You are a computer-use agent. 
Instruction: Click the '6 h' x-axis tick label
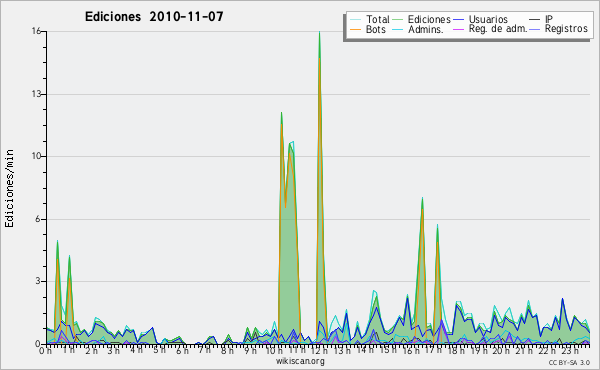click(182, 350)
